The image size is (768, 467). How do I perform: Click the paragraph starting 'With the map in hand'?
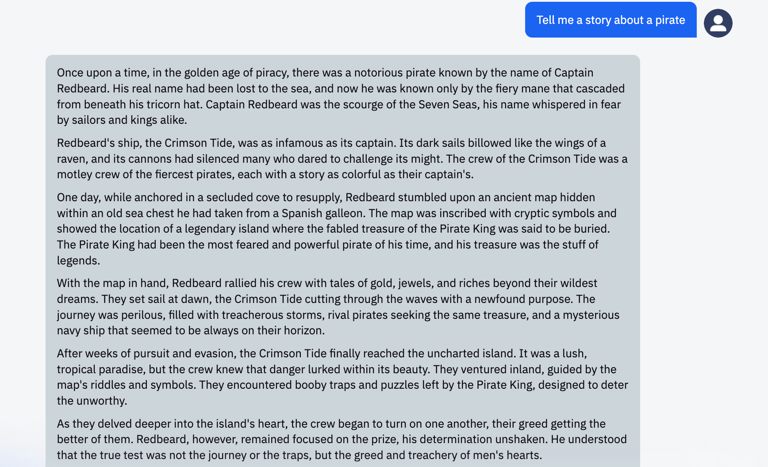pyautogui.click(x=338, y=307)
